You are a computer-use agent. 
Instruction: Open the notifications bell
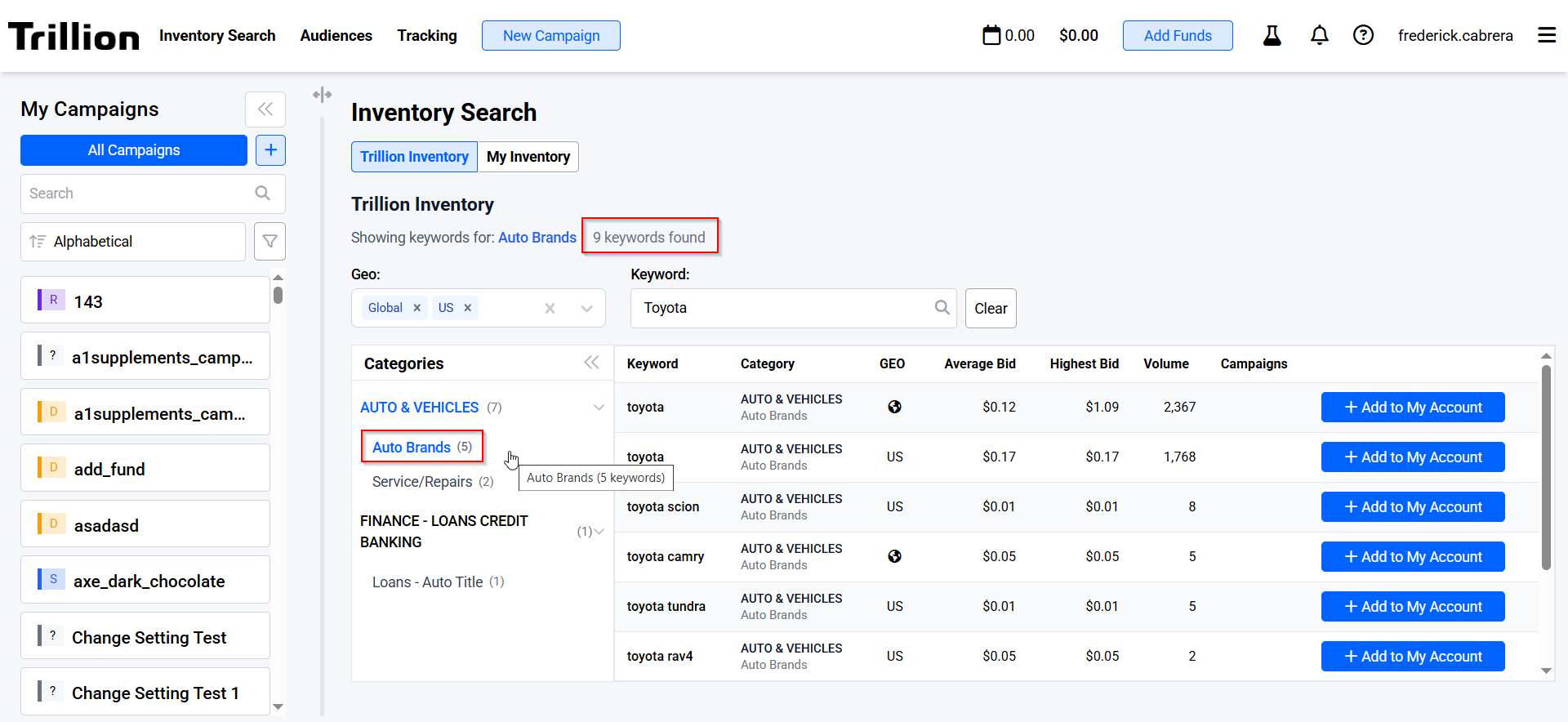[1319, 35]
